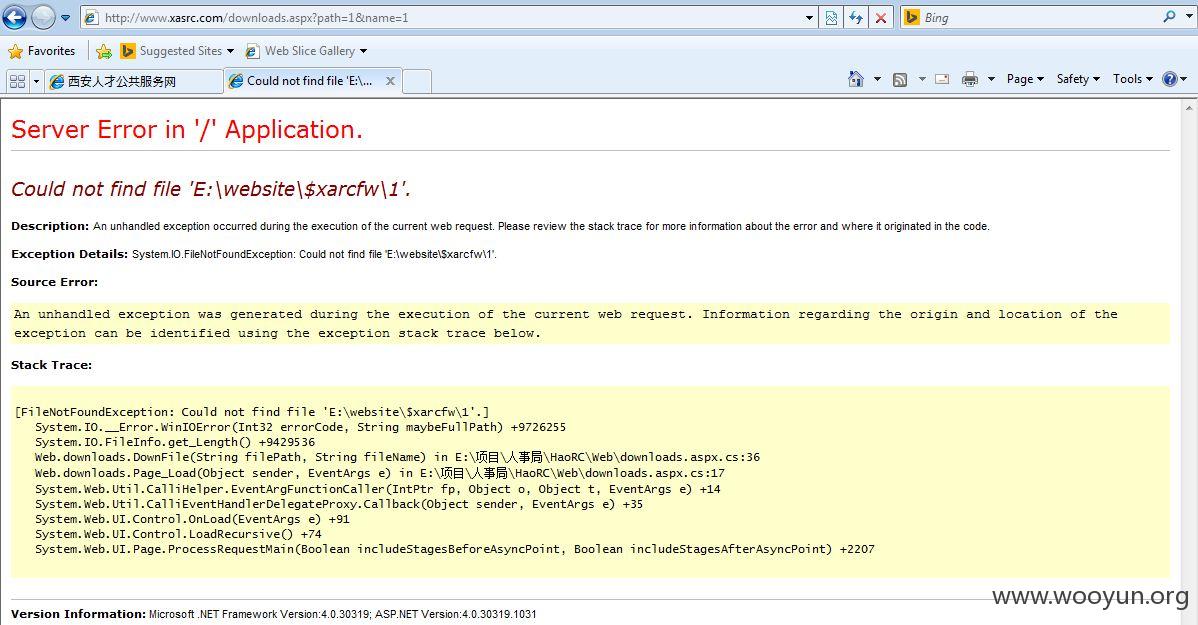Screen dimensions: 1198x625
Task: Select the 'Could not find file' tab
Action: click(309, 81)
